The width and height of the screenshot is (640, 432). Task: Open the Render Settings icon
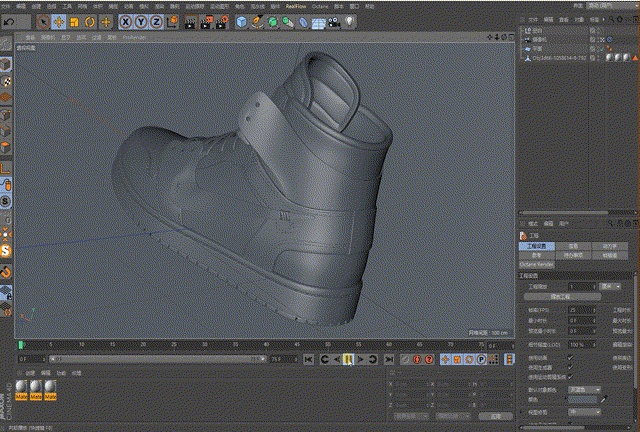tap(222, 22)
